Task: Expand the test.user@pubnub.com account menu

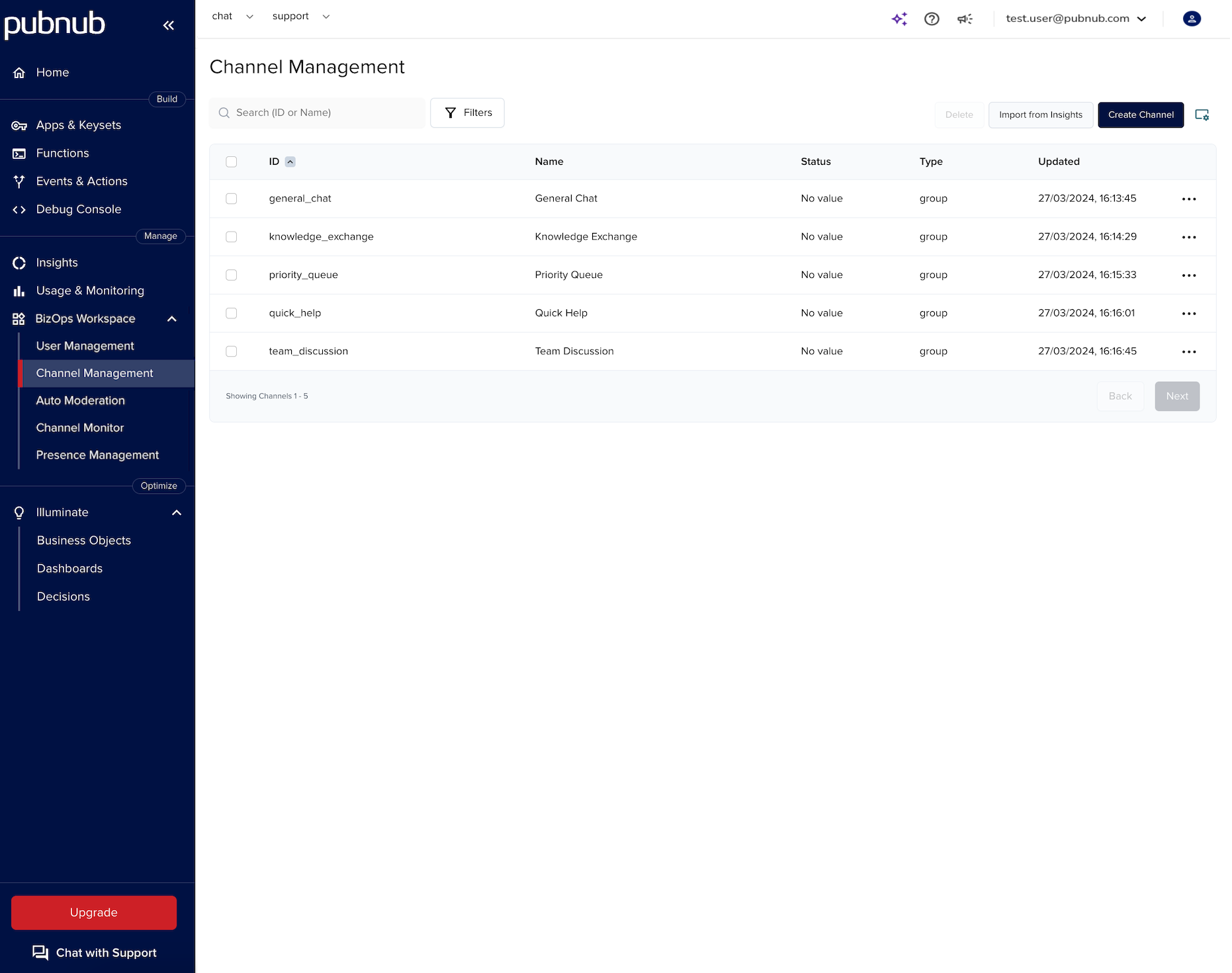Action: pos(1076,19)
